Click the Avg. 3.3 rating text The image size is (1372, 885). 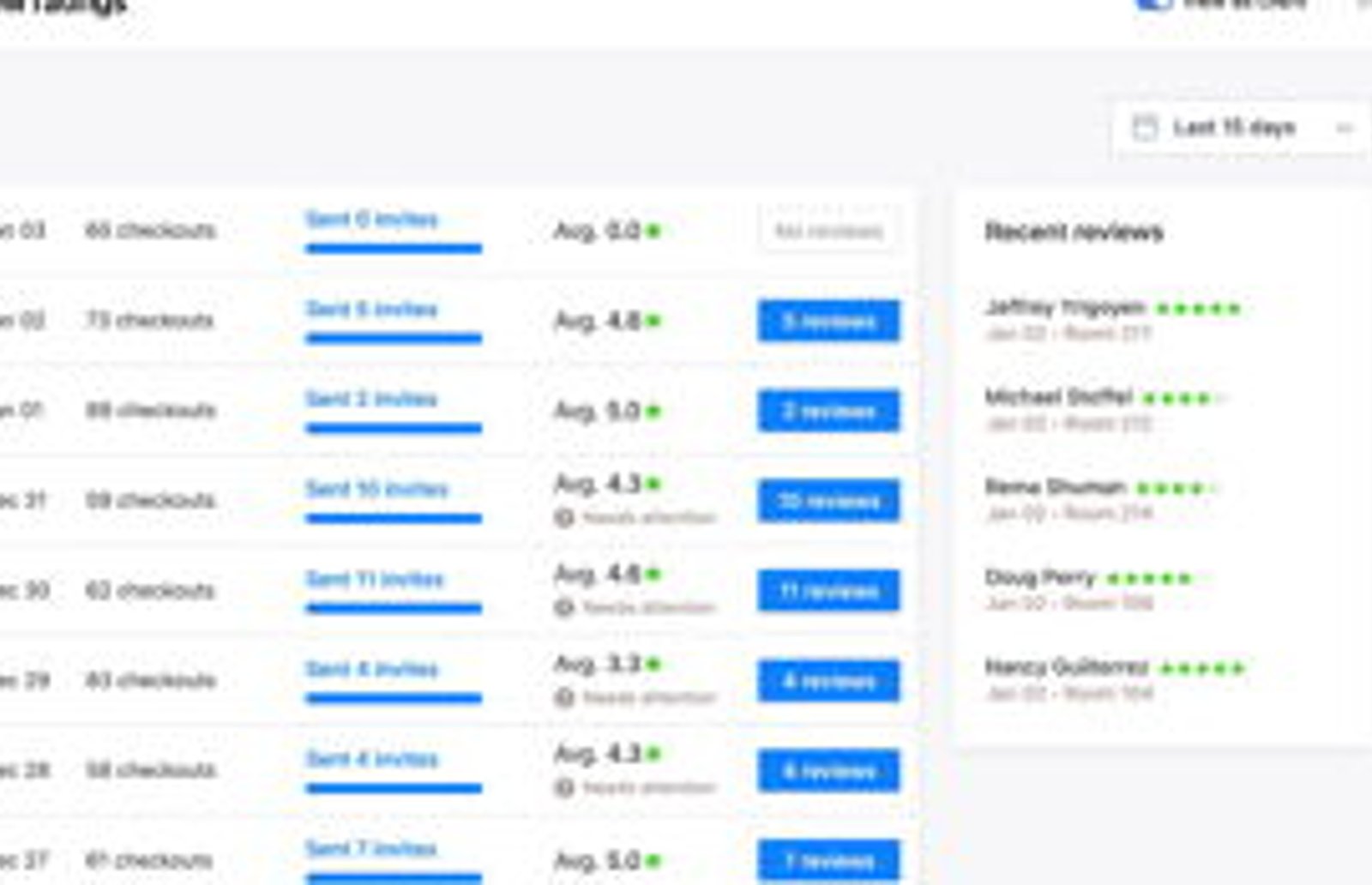[x=598, y=664]
